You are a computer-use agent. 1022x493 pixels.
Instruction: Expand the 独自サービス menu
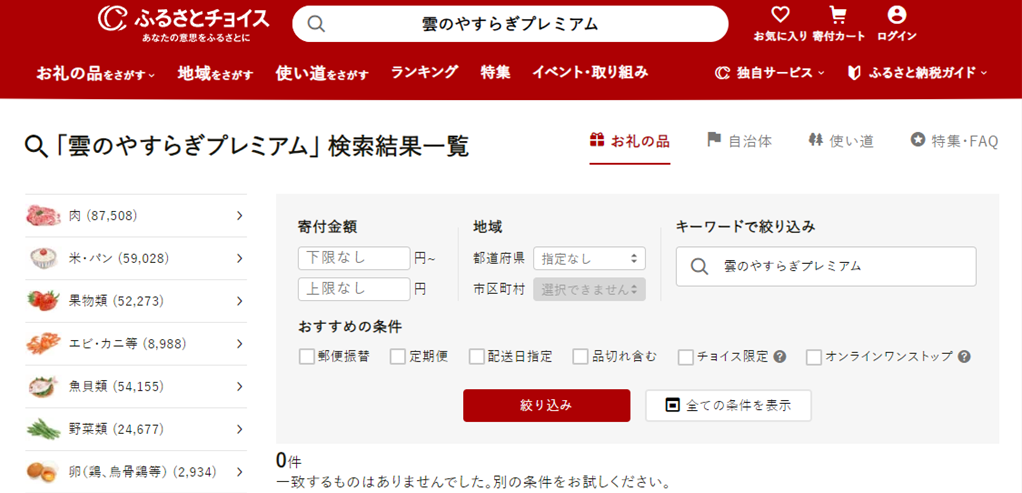click(x=770, y=73)
